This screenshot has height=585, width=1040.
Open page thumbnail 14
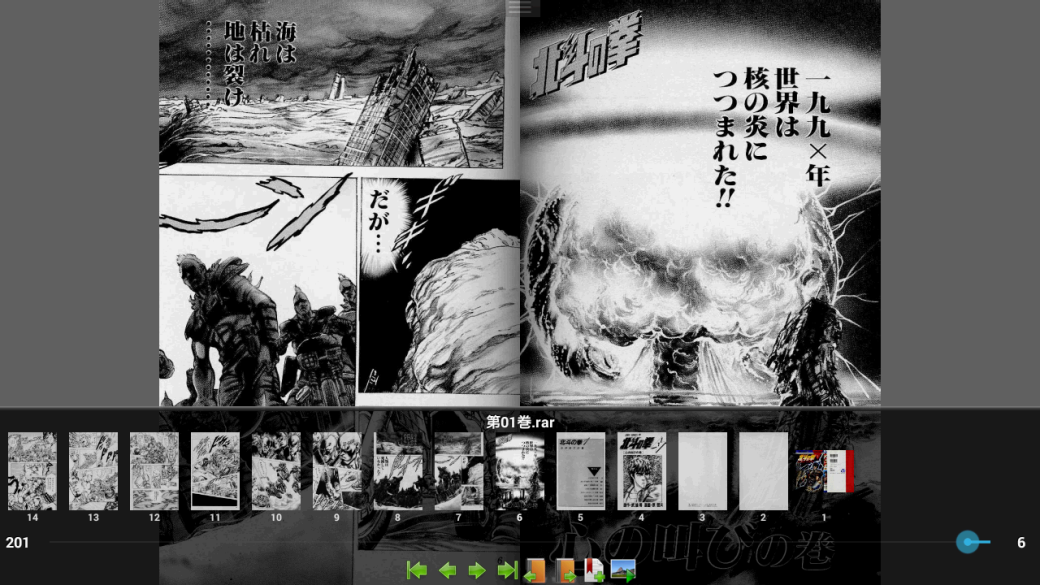tap(32, 471)
